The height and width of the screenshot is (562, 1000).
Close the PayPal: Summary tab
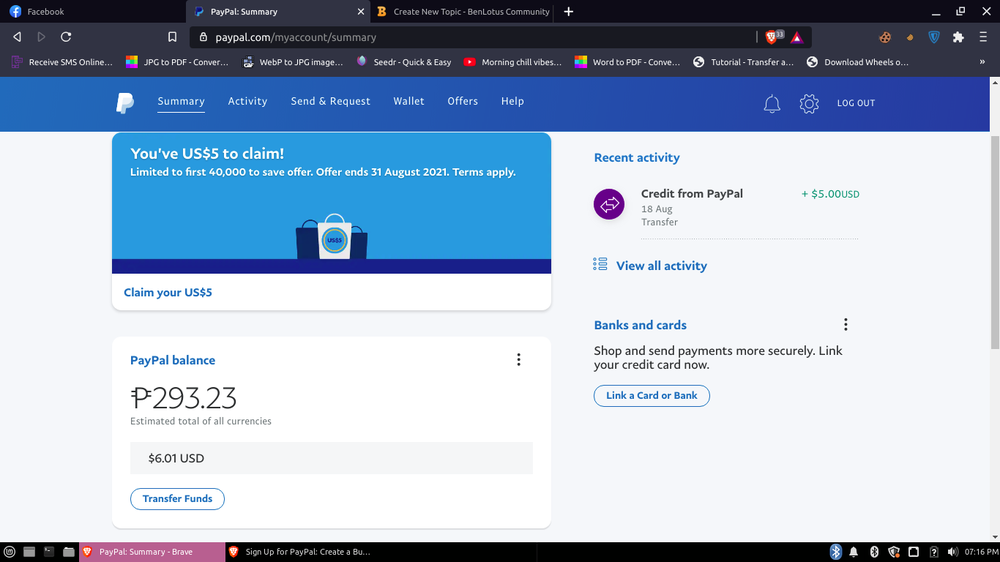tap(360, 11)
